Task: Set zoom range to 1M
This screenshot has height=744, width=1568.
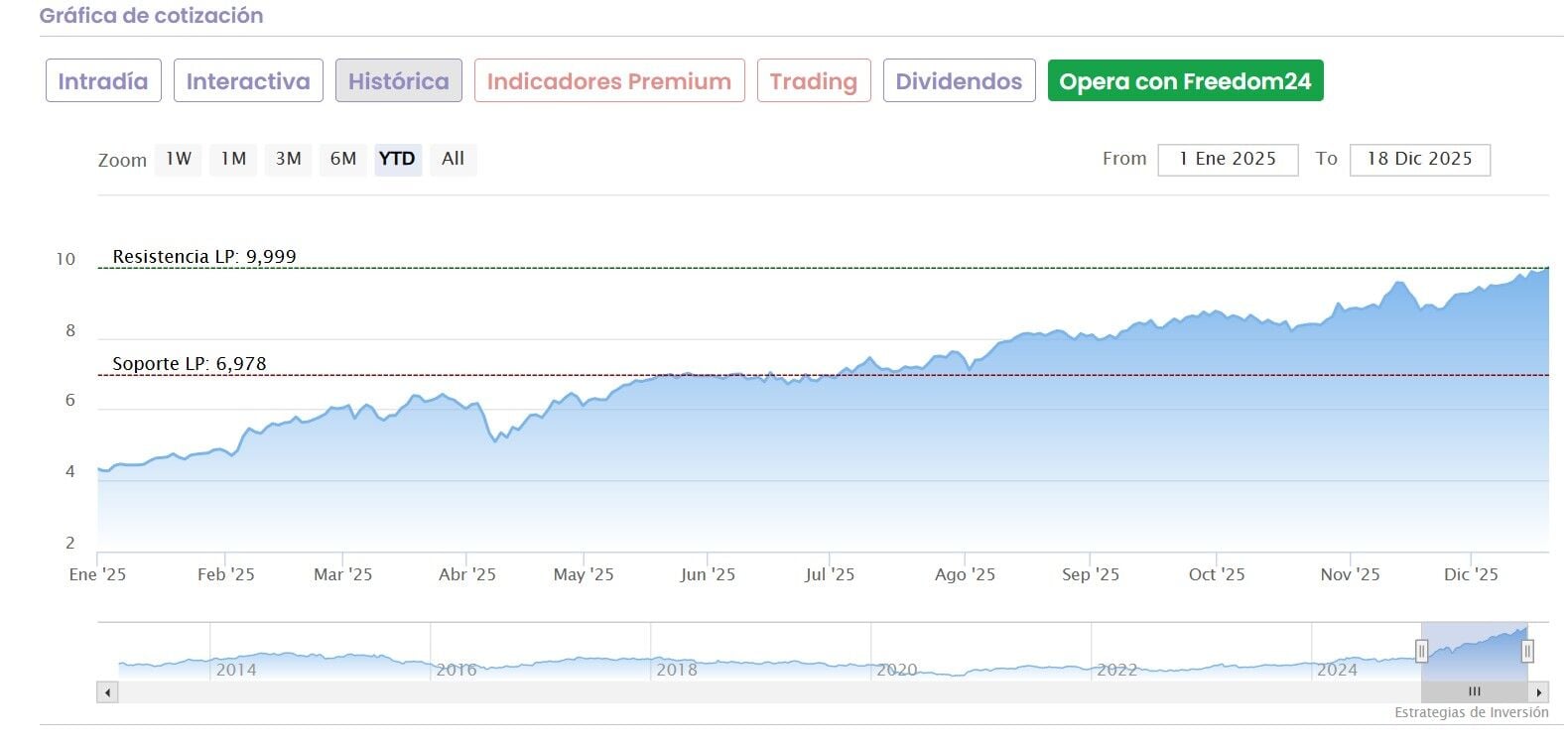Action: (x=233, y=159)
